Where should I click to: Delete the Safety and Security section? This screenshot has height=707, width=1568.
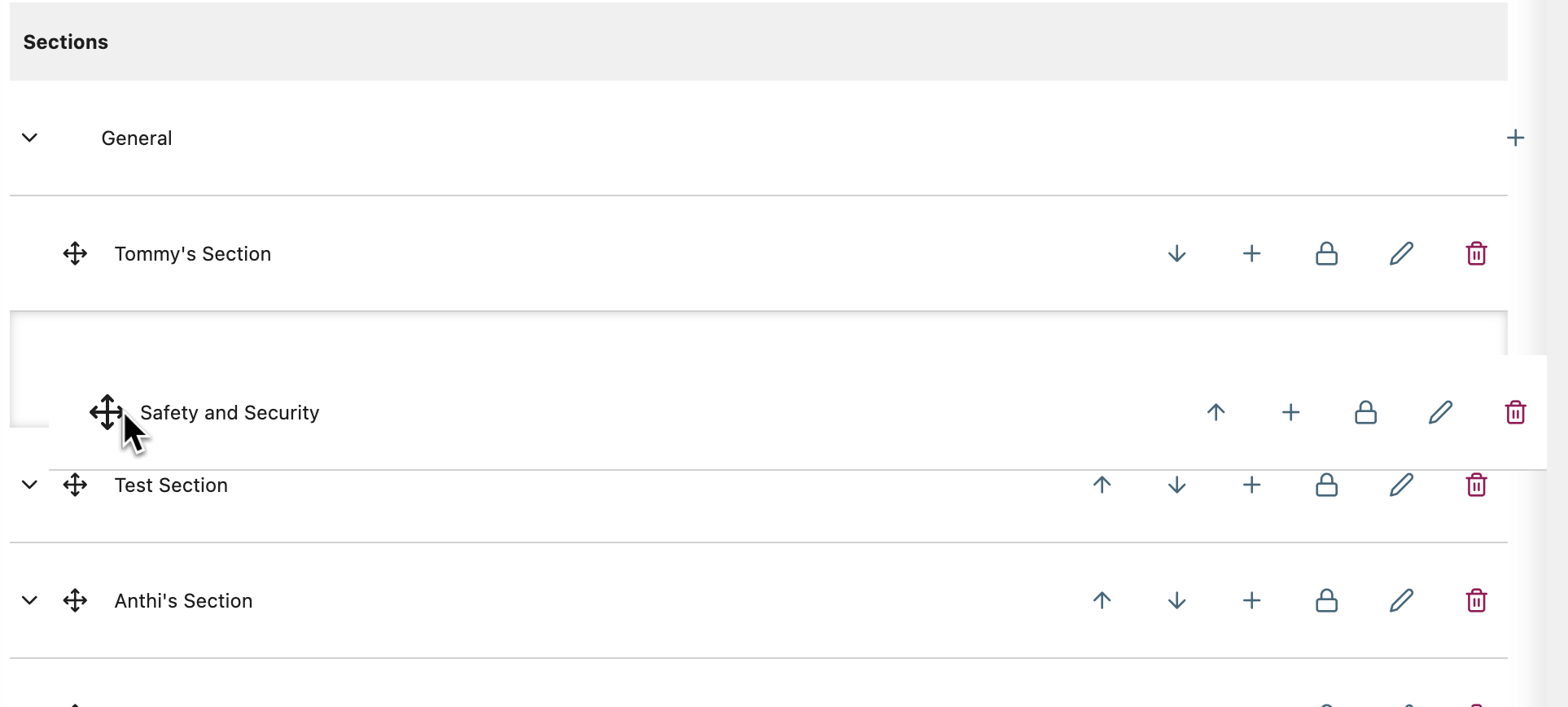pyautogui.click(x=1515, y=413)
